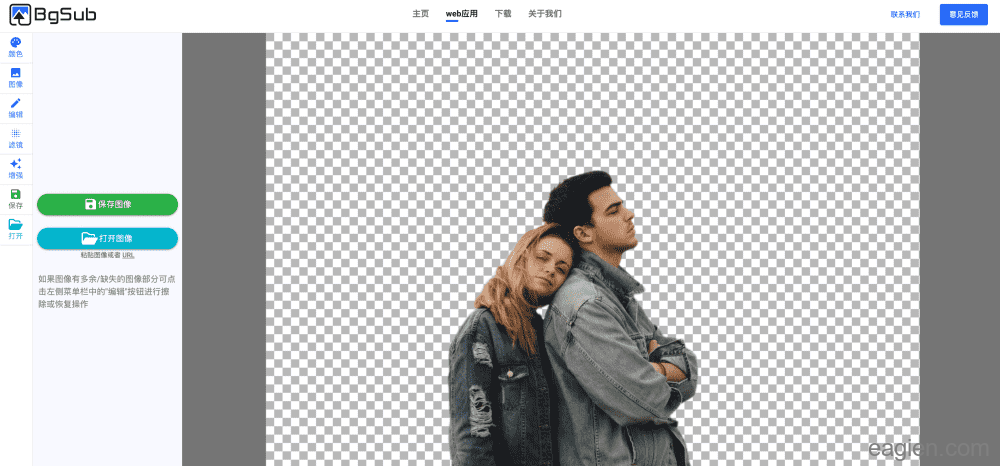
Task: Click the 打开 folder icon in sidebar
Action: click(x=15, y=229)
